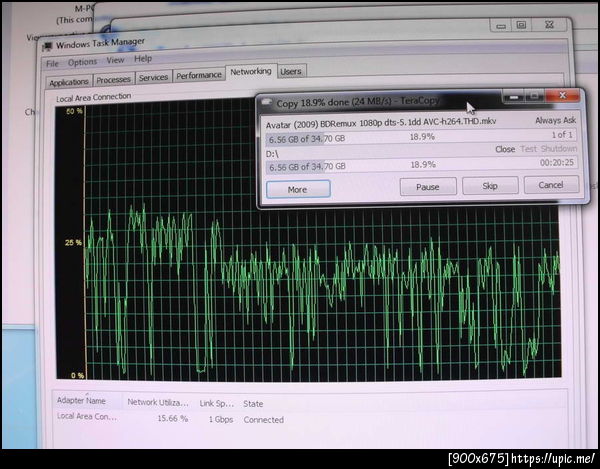
Task: Sort by the Network Utilization column header
Action: point(158,402)
